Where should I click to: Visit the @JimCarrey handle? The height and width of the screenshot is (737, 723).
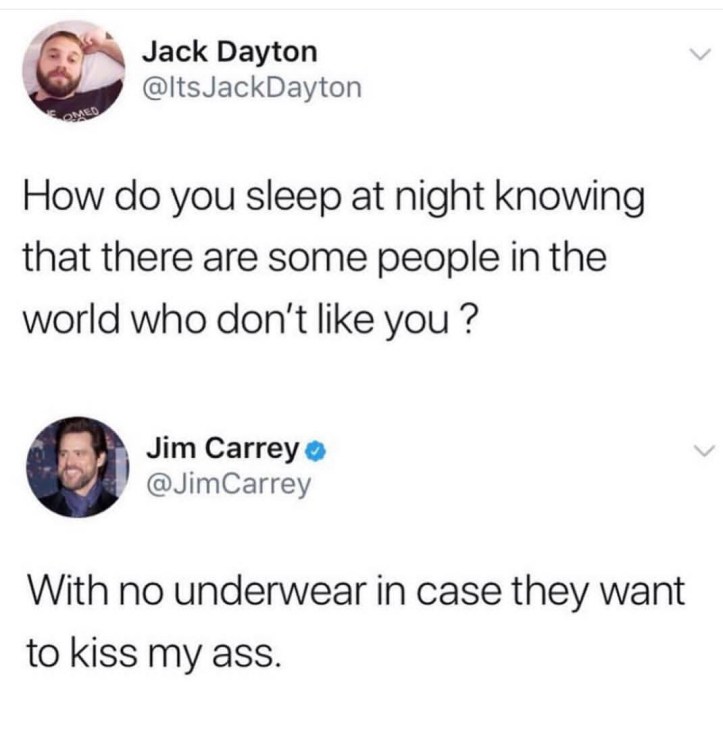pos(229,484)
